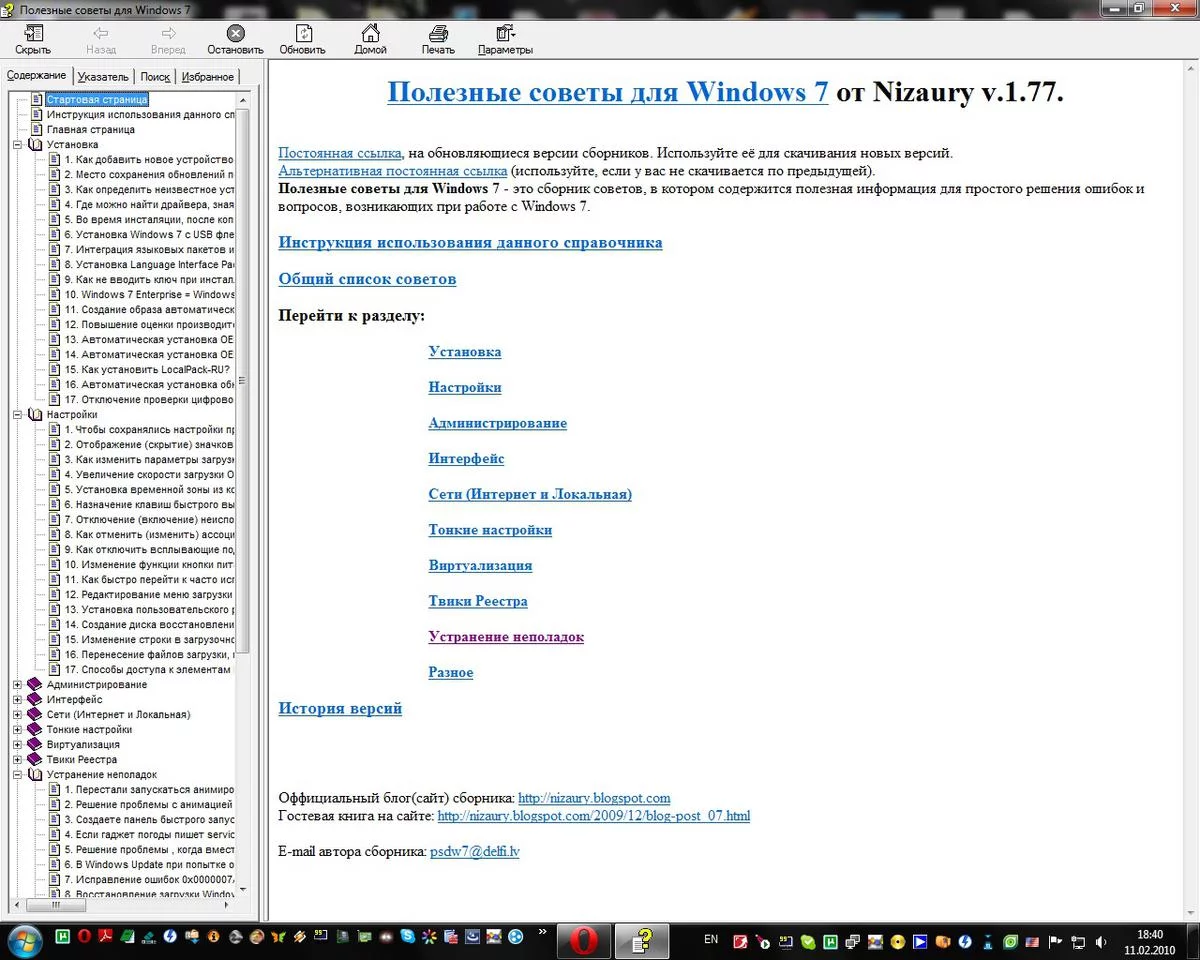Switch to the Указатель tab
The image size is (1200, 960).
click(x=102, y=77)
